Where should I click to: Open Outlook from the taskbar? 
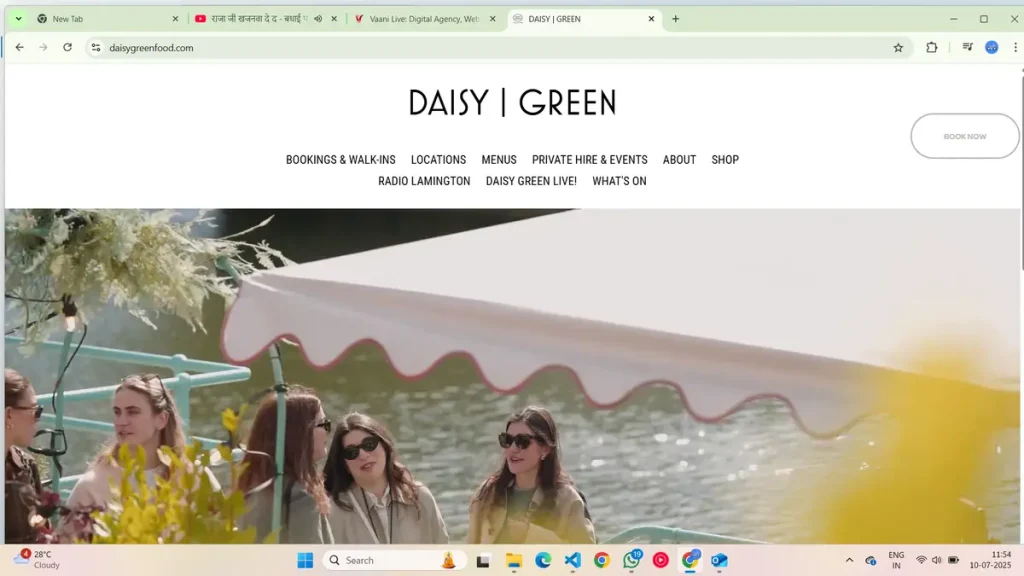point(719,560)
